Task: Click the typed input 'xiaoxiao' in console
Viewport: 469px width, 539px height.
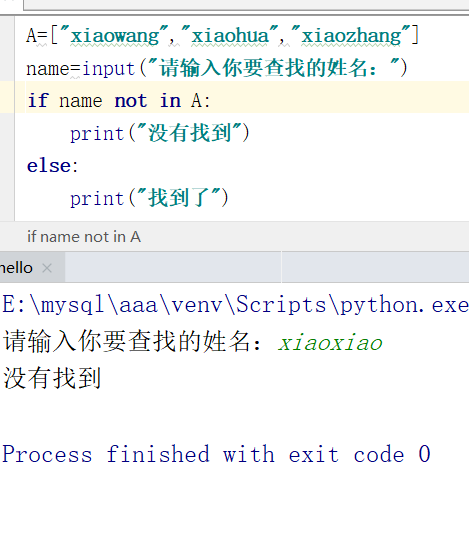Action: 330,343
